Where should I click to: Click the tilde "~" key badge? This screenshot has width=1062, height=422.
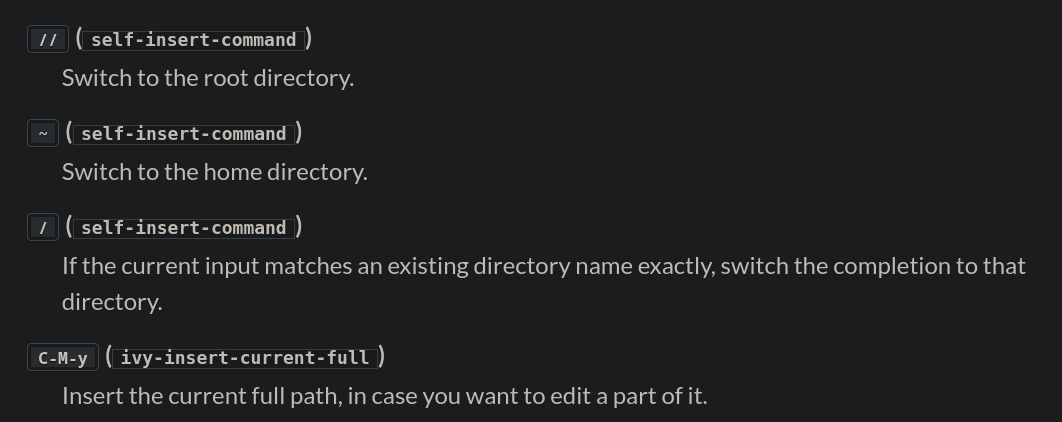43,134
